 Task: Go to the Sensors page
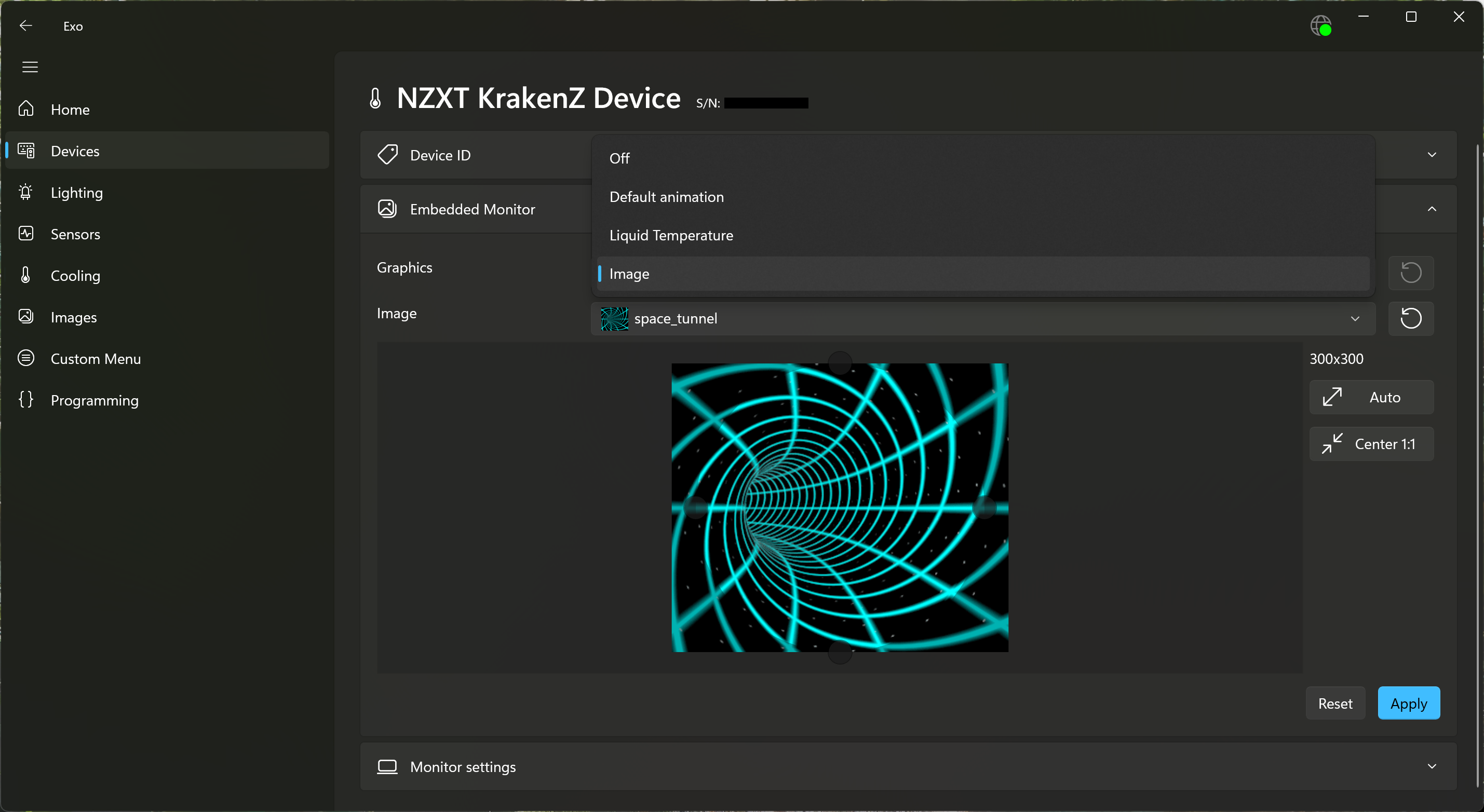click(x=75, y=234)
